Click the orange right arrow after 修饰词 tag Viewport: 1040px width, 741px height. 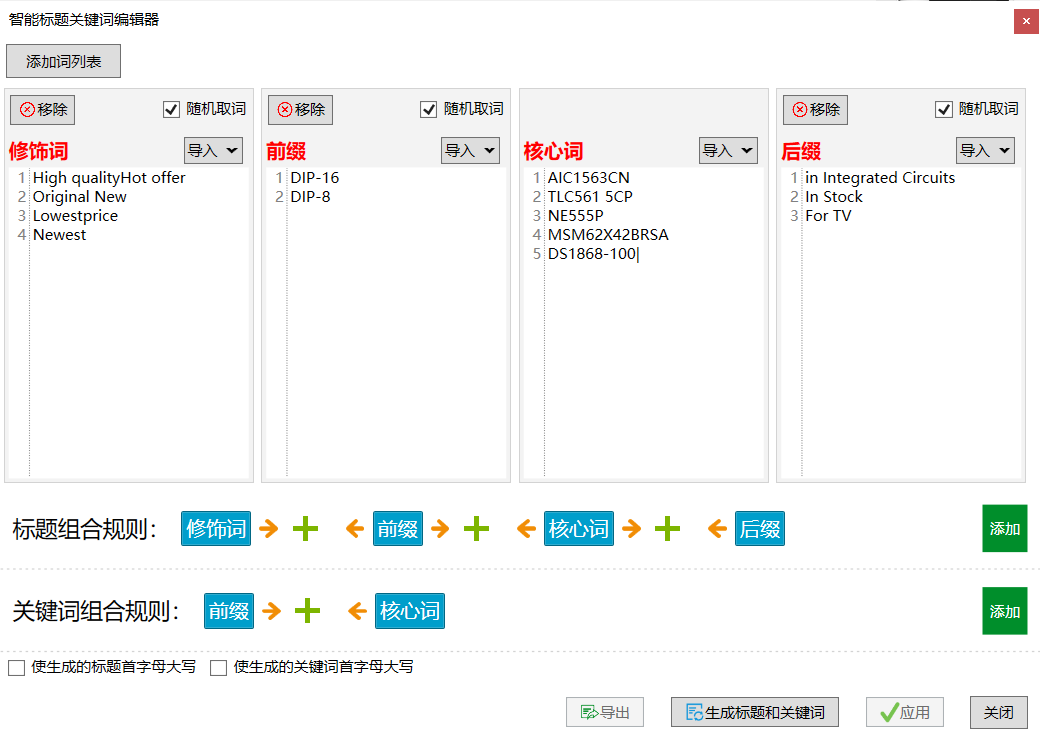pos(269,529)
